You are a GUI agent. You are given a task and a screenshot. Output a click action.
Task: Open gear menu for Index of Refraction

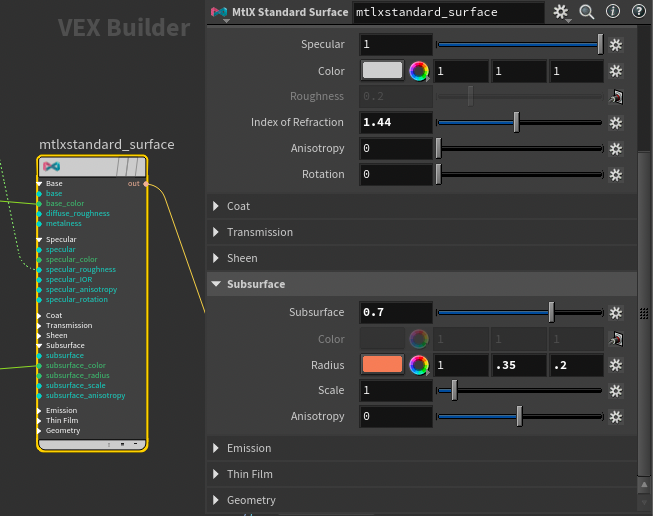point(616,122)
